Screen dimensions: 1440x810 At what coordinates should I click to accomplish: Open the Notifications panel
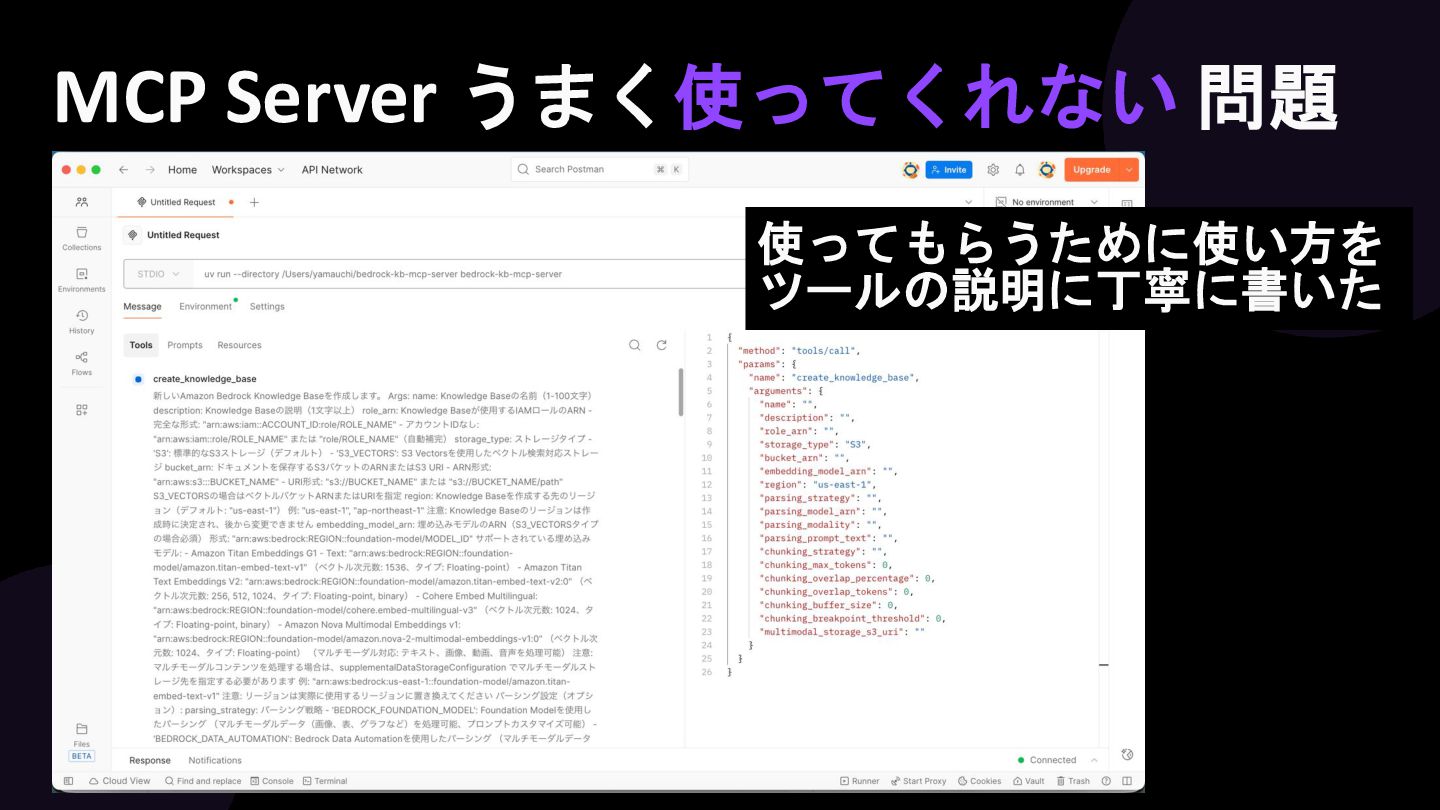click(x=215, y=760)
